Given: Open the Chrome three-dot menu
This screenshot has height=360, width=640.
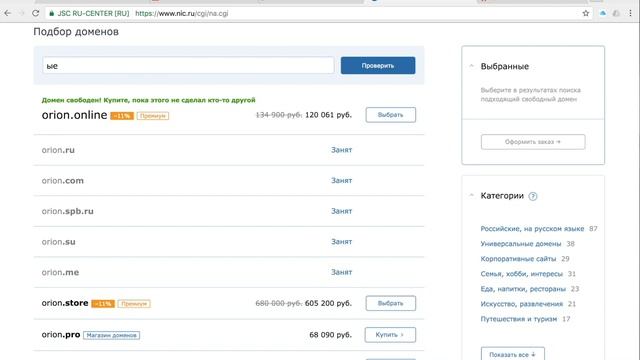Looking at the screenshot, I should coord(631,13).
